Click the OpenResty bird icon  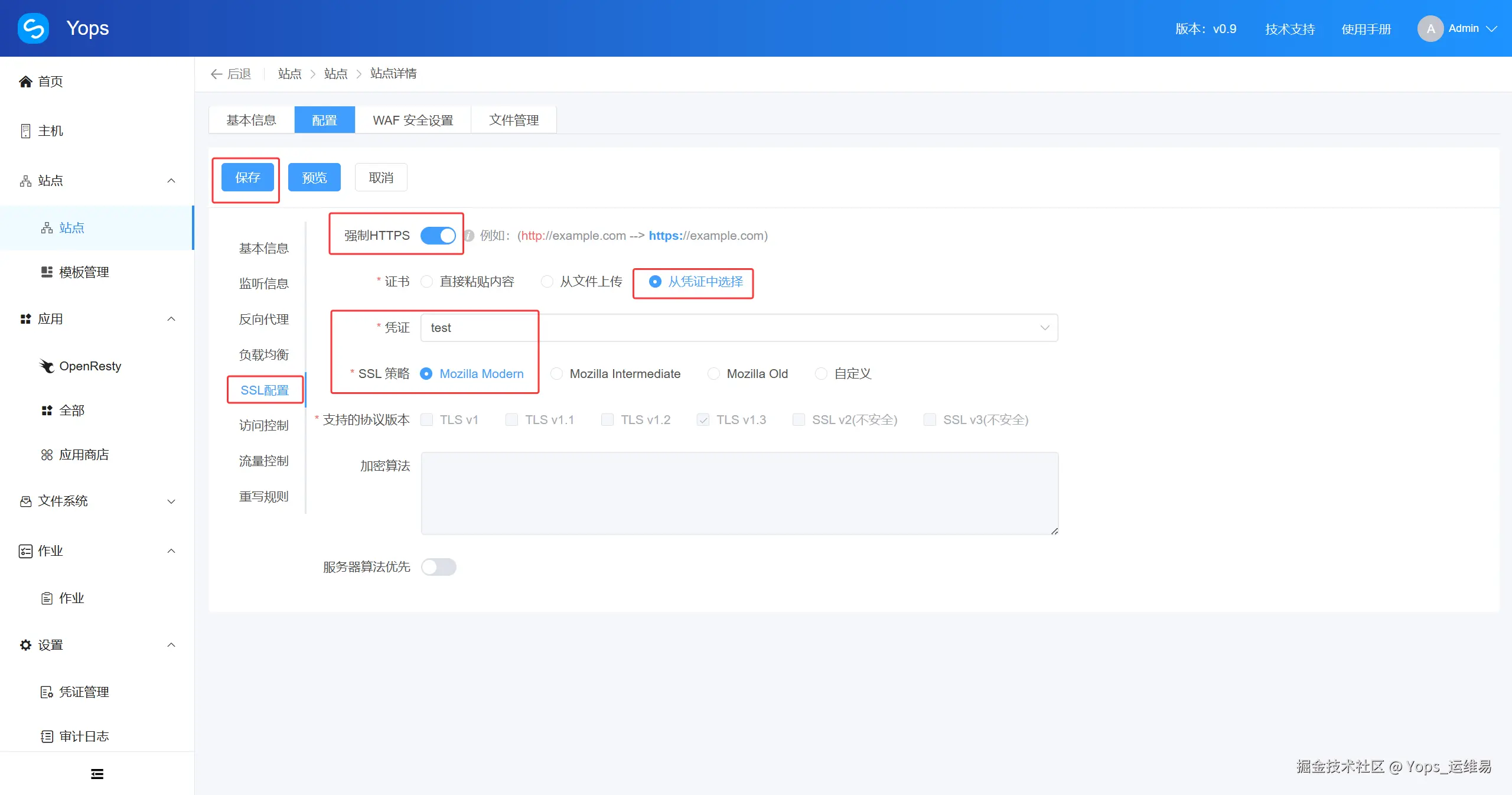[x=47, y=366]
